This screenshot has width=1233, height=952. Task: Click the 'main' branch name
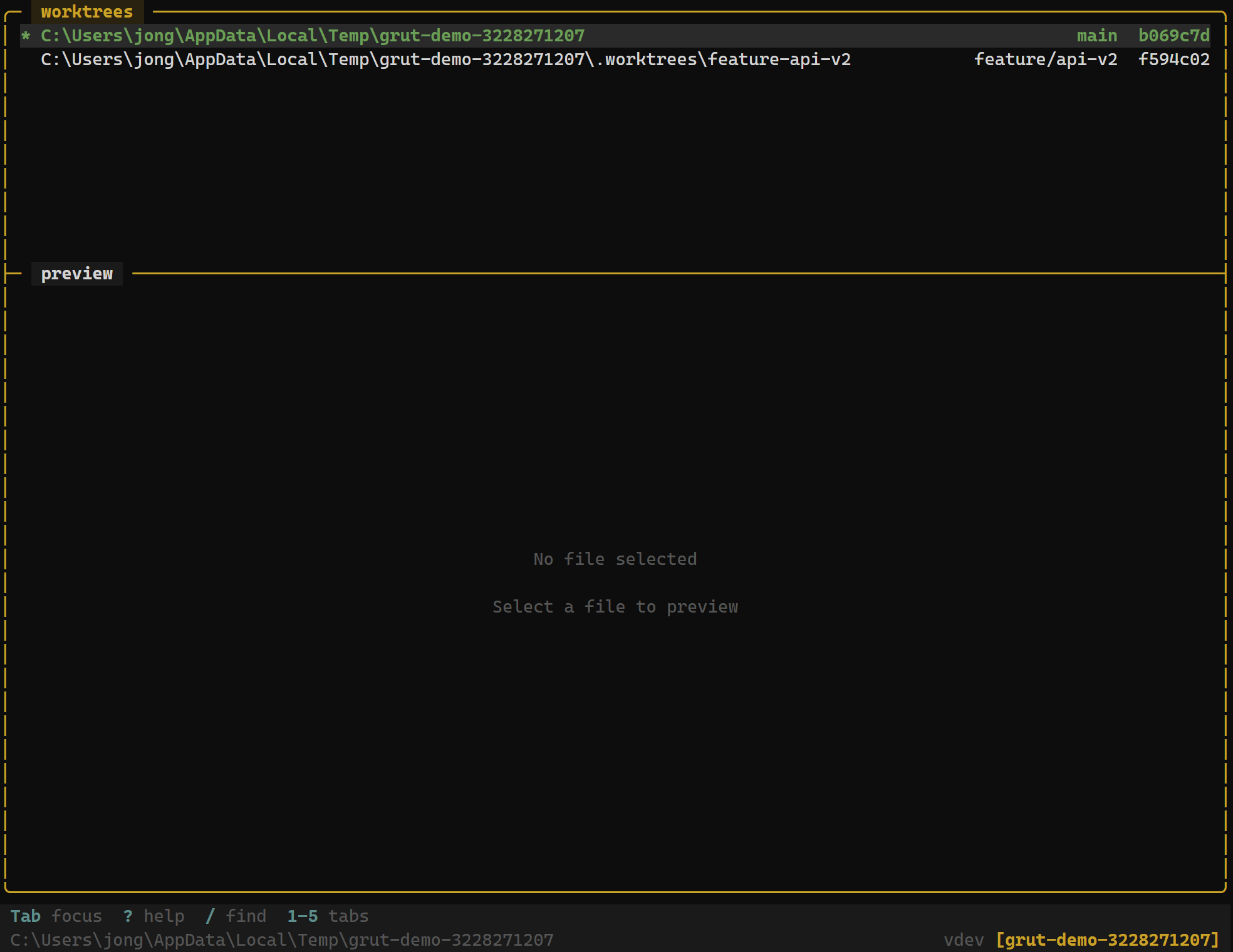coord(1097,36)
